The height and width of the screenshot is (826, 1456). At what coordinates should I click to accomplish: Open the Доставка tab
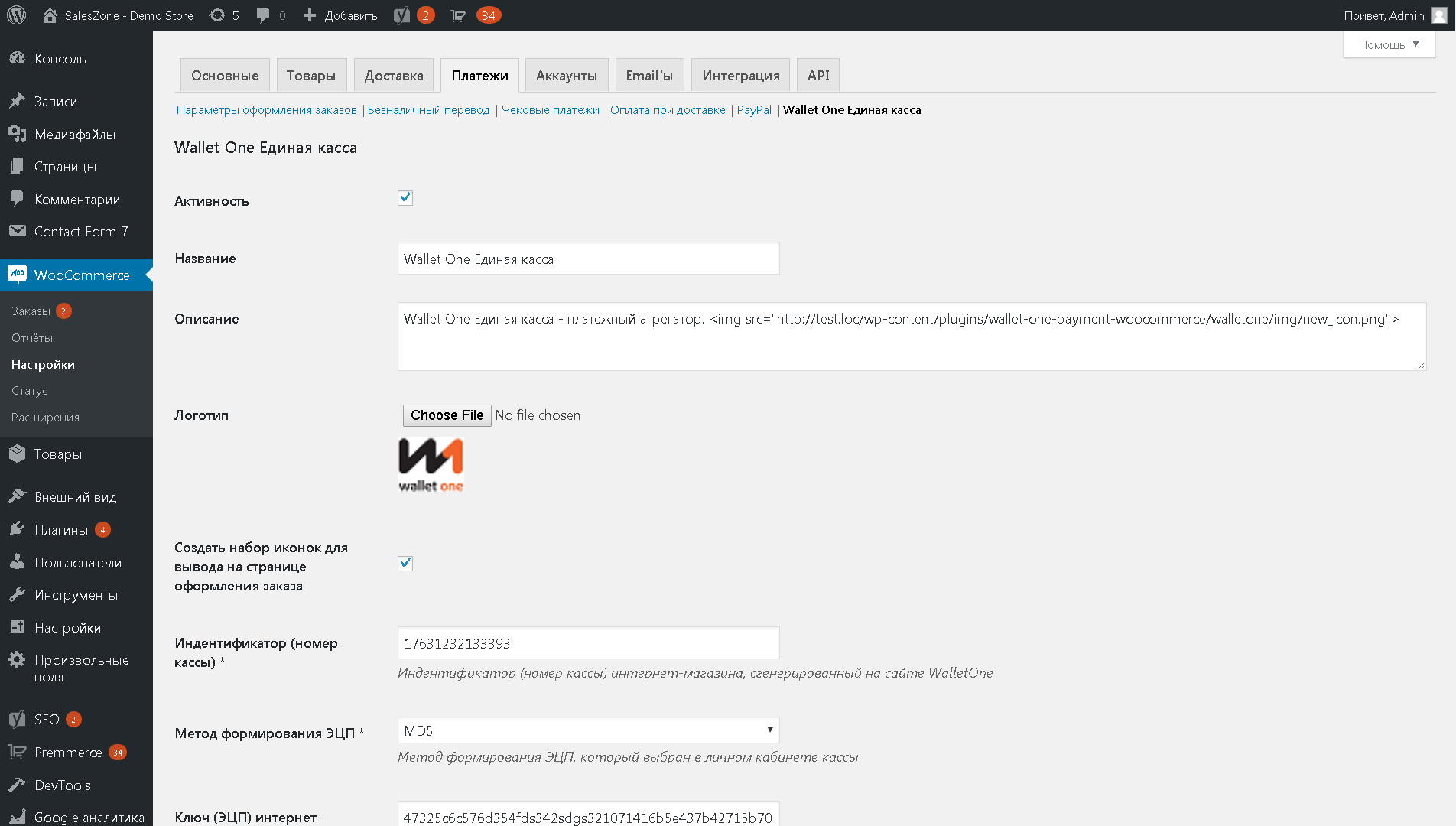pyautogui.click(x=394, y=76)
